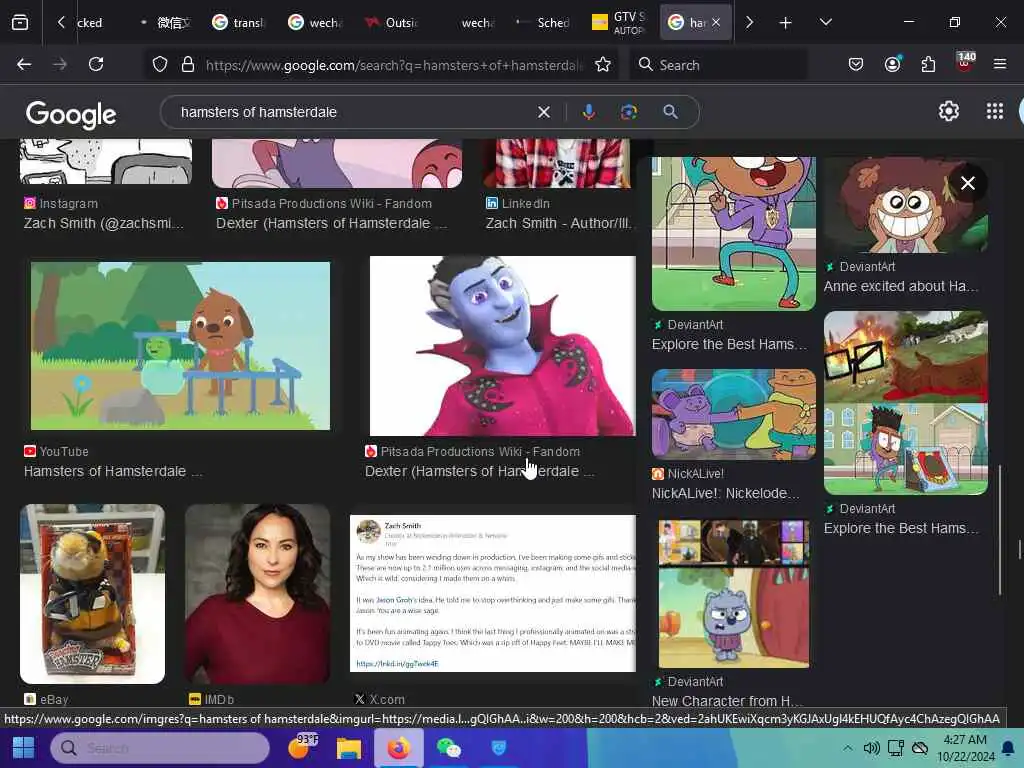Open Google Lens image search
Image resolution: width=1024 pixels, height=768 pixels.
[629, 112]
